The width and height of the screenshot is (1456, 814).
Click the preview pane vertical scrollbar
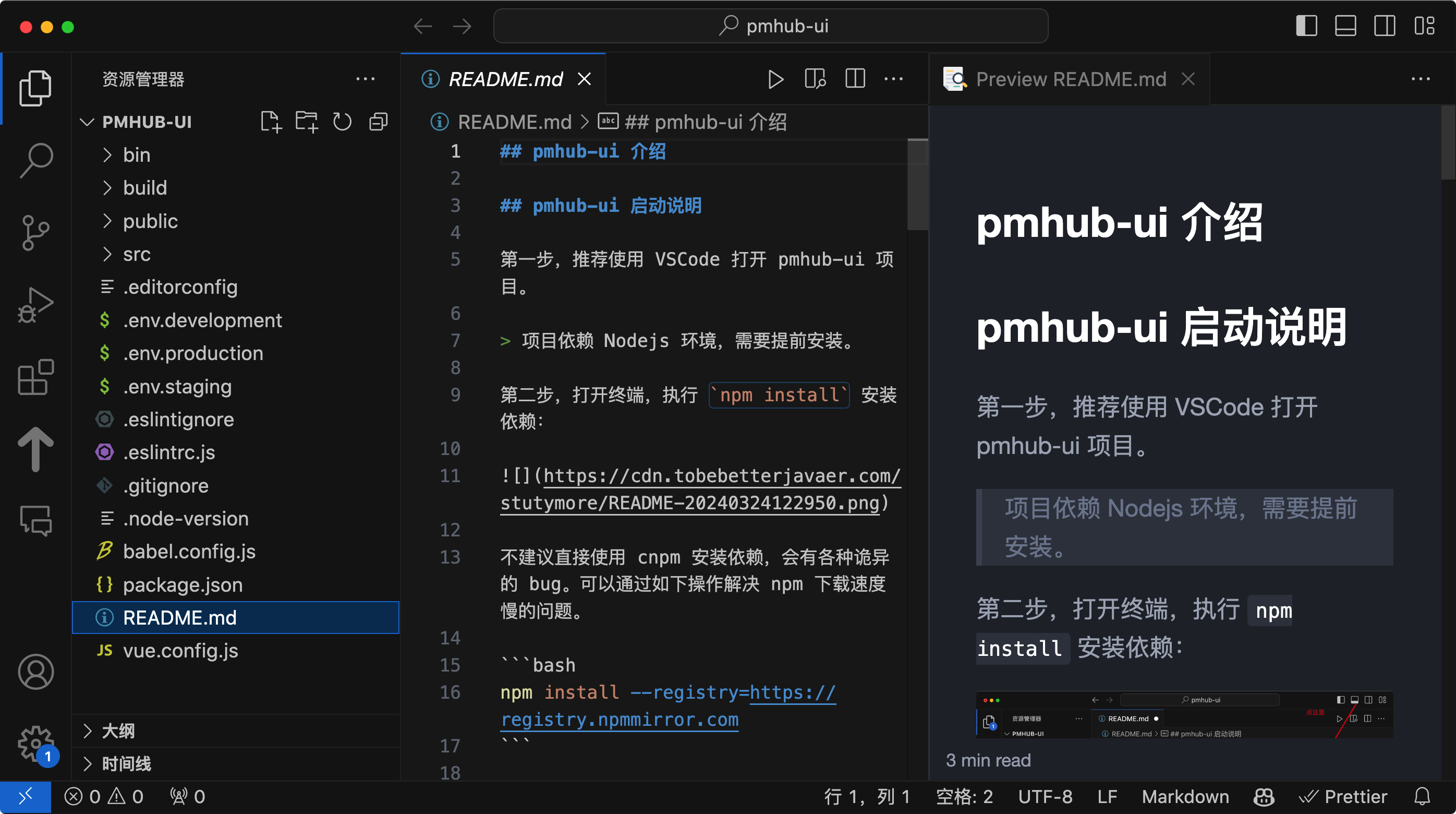point(1448,142)
